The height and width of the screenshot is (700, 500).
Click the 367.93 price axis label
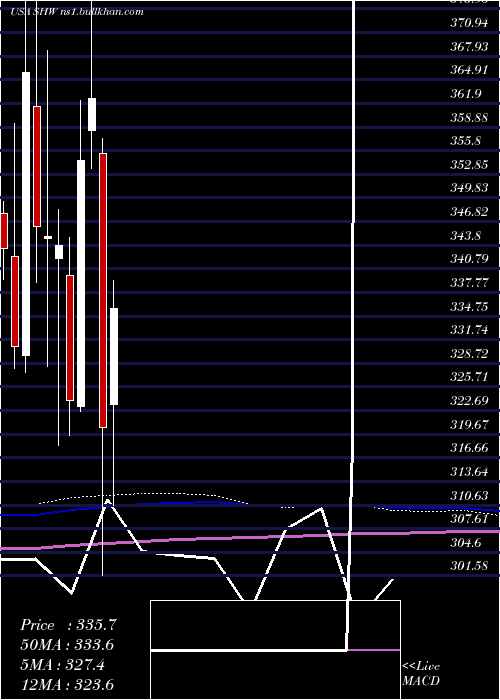[x=469, y=46]
